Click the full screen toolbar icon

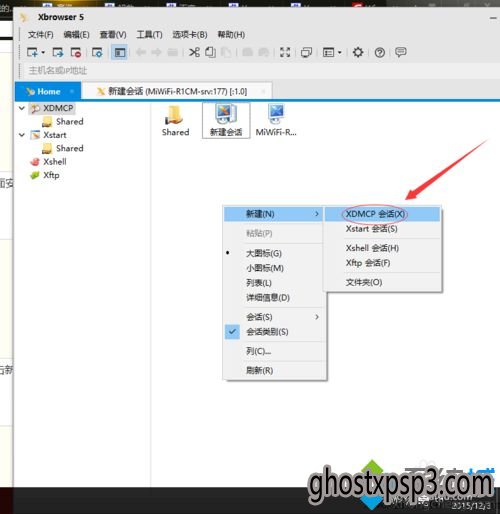pos(285,52)
